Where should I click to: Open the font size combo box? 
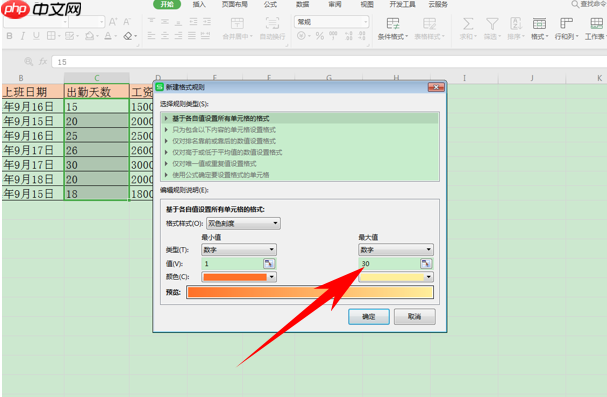coord(87,22)
